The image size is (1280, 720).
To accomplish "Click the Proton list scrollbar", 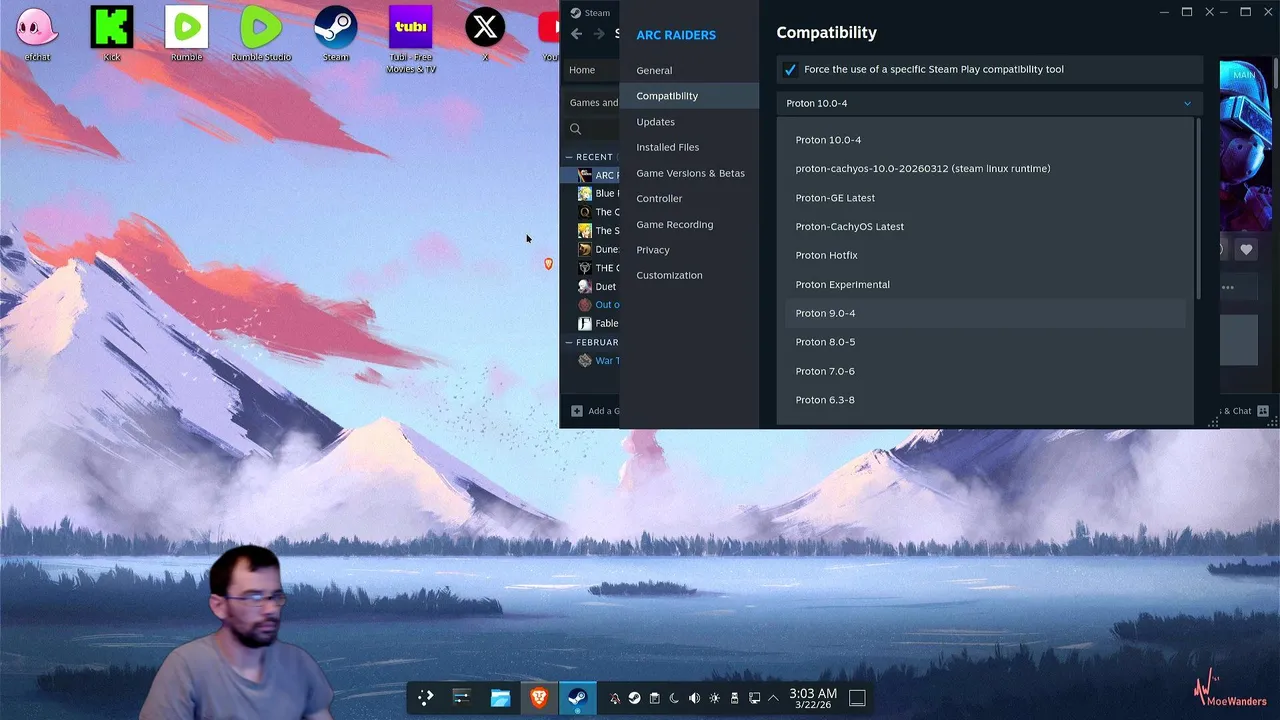I will [1198, 209].
